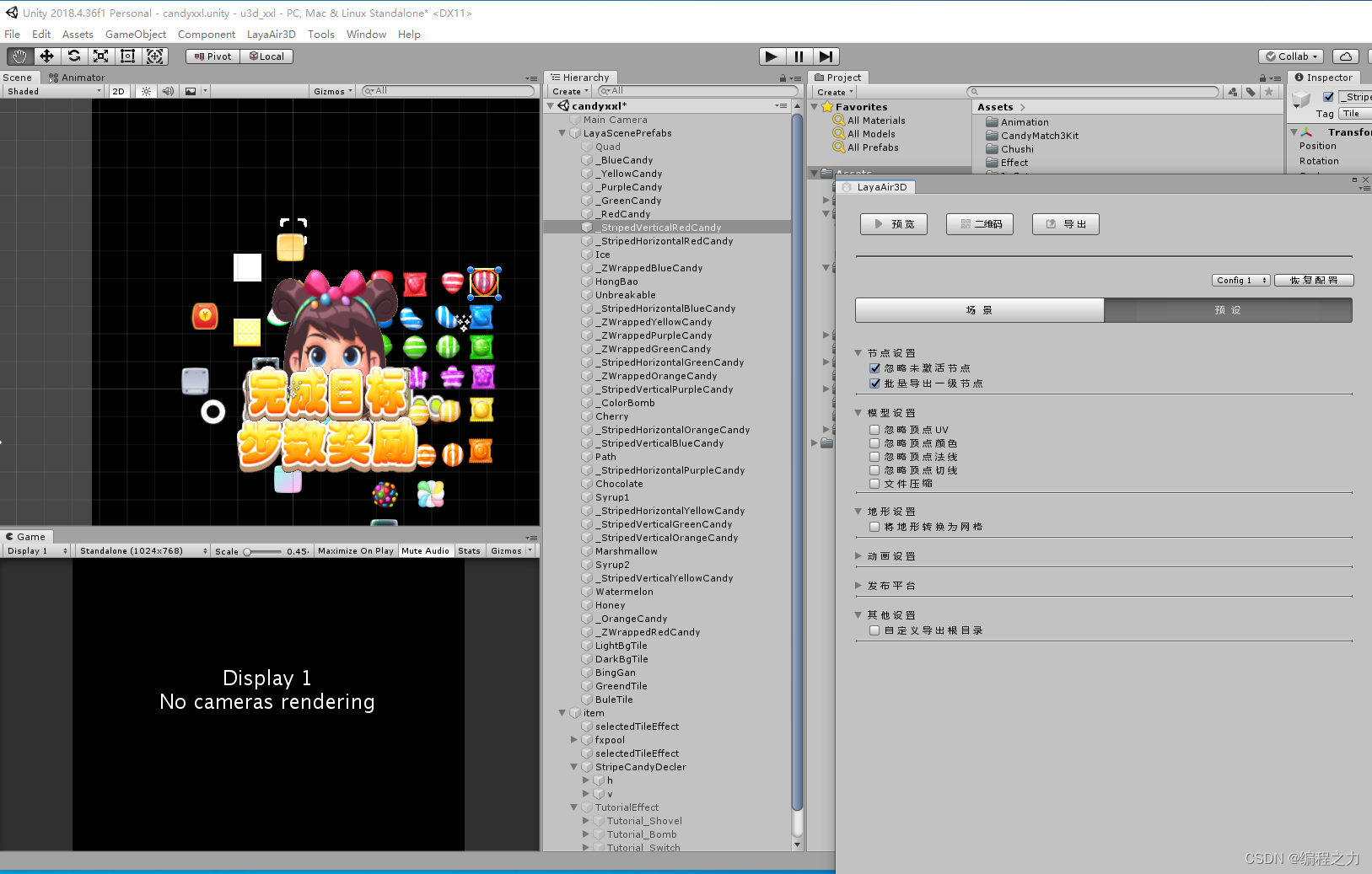Toggle Mute Audio in Game view
Viewport: 1372px width, 874px height.
425,551
